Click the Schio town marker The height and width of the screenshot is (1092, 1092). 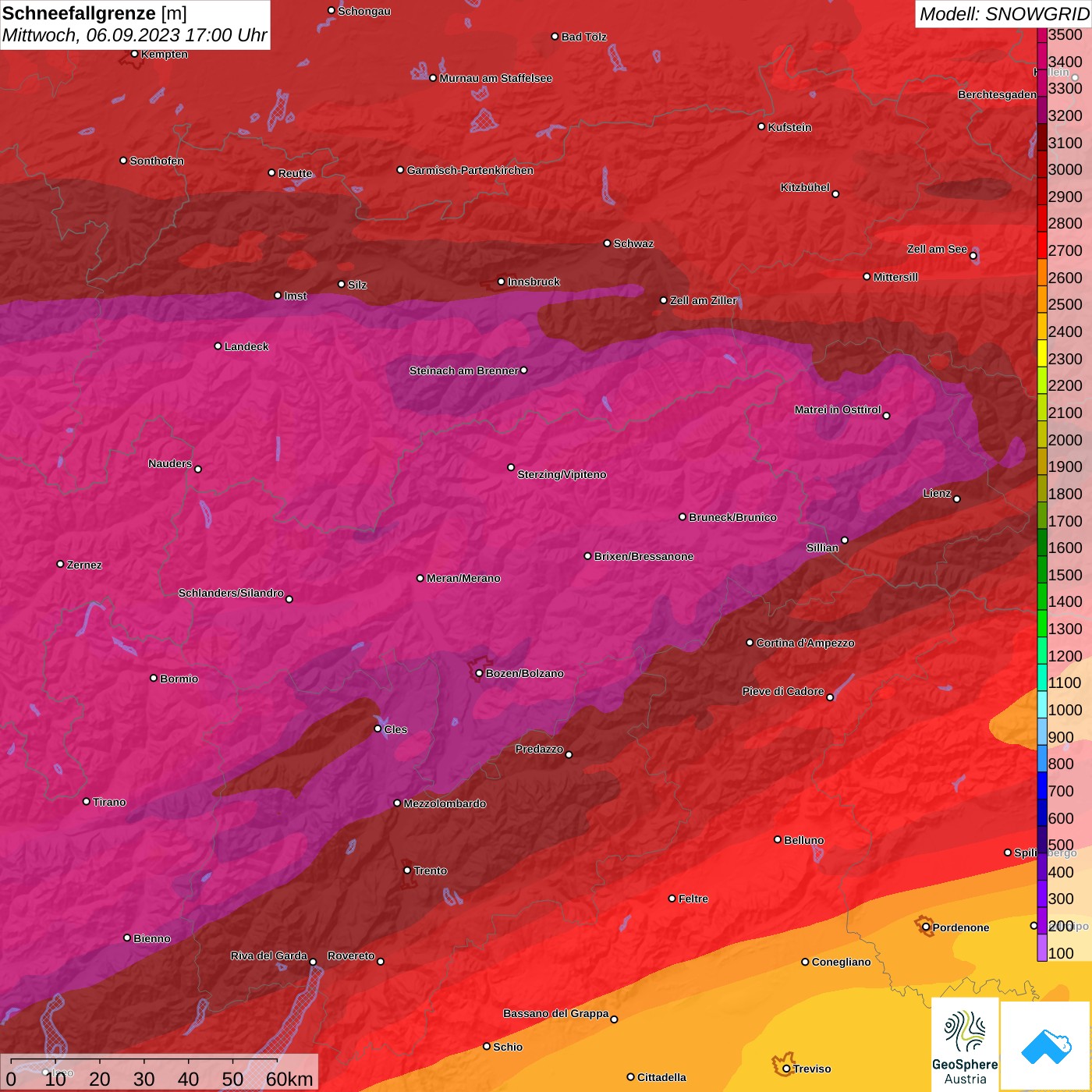pyautogui.click(x=487, y=1046)
